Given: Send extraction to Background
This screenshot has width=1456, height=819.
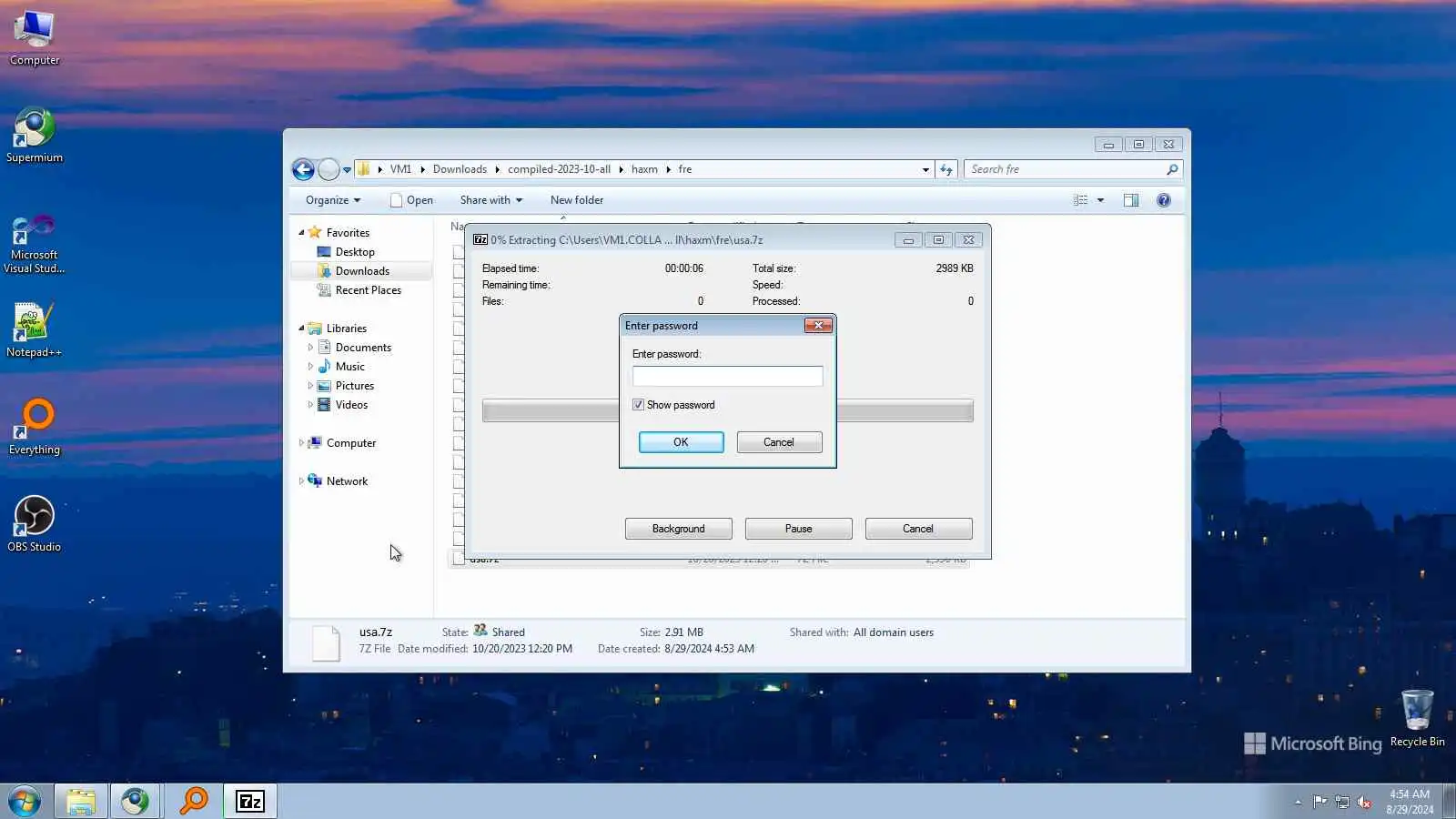Looking at the screenshot, I should (678, 529).
